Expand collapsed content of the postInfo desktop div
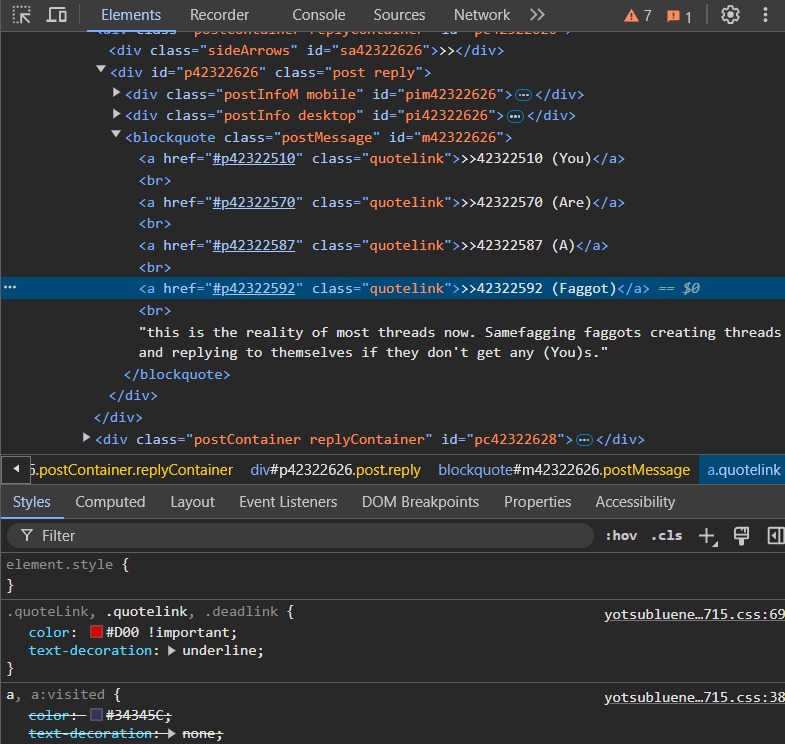 515,117
